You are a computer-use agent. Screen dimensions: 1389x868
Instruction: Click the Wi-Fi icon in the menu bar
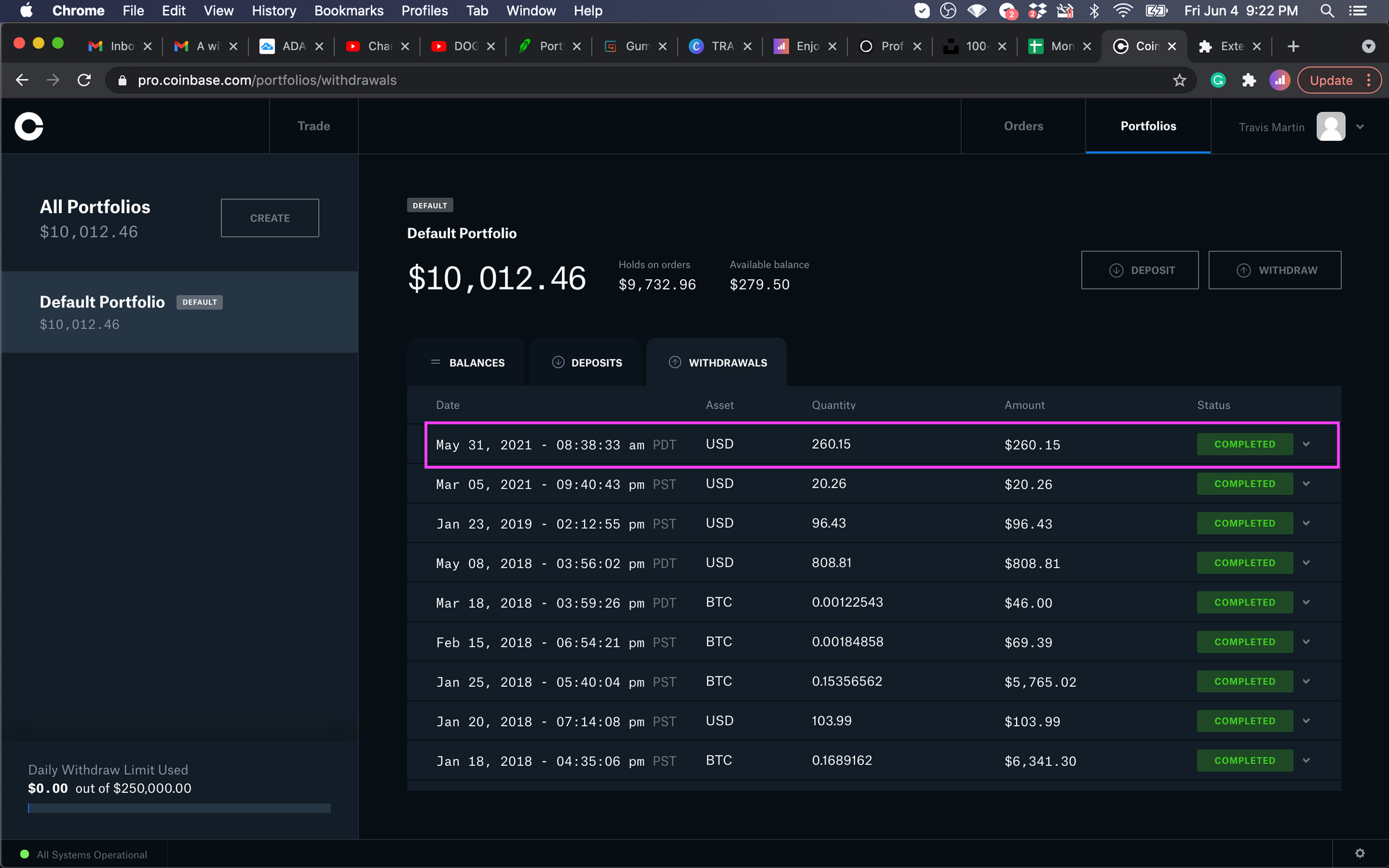tap(1122, 10)
